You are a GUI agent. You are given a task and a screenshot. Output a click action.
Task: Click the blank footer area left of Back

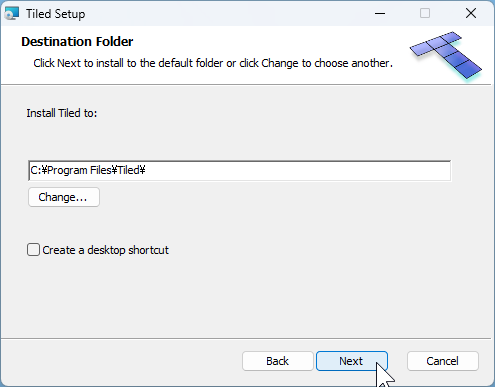click(x=120, y=361)
